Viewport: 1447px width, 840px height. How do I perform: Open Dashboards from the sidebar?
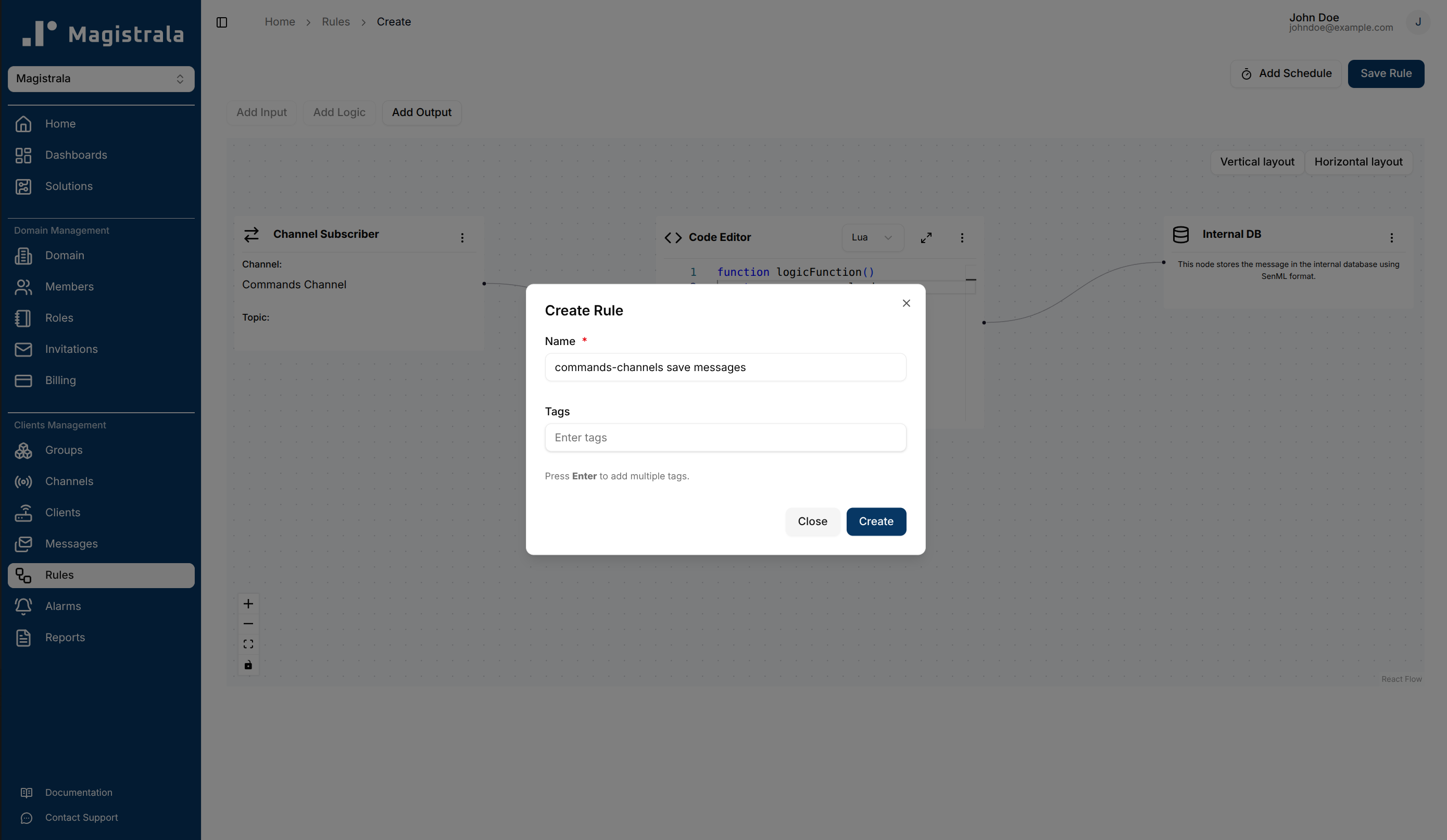(101, 155)
